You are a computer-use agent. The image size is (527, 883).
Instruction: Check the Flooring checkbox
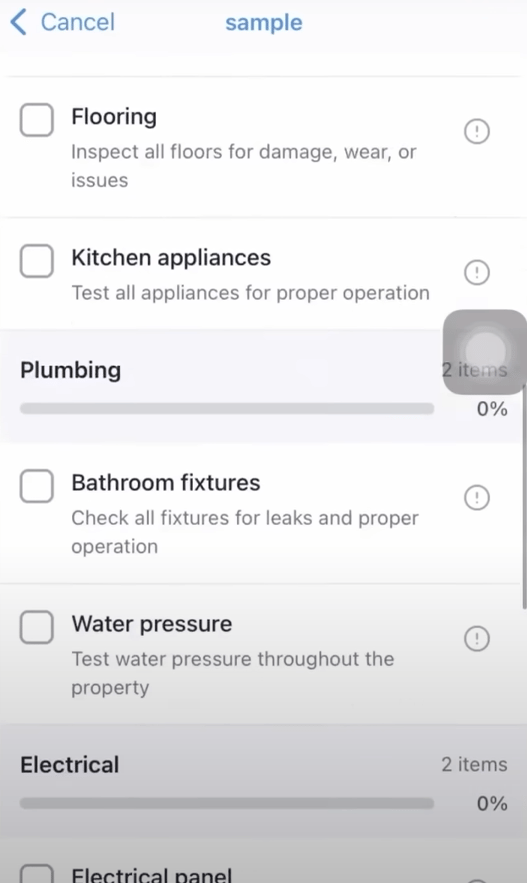pyautogui.click(x=37, y=119)
